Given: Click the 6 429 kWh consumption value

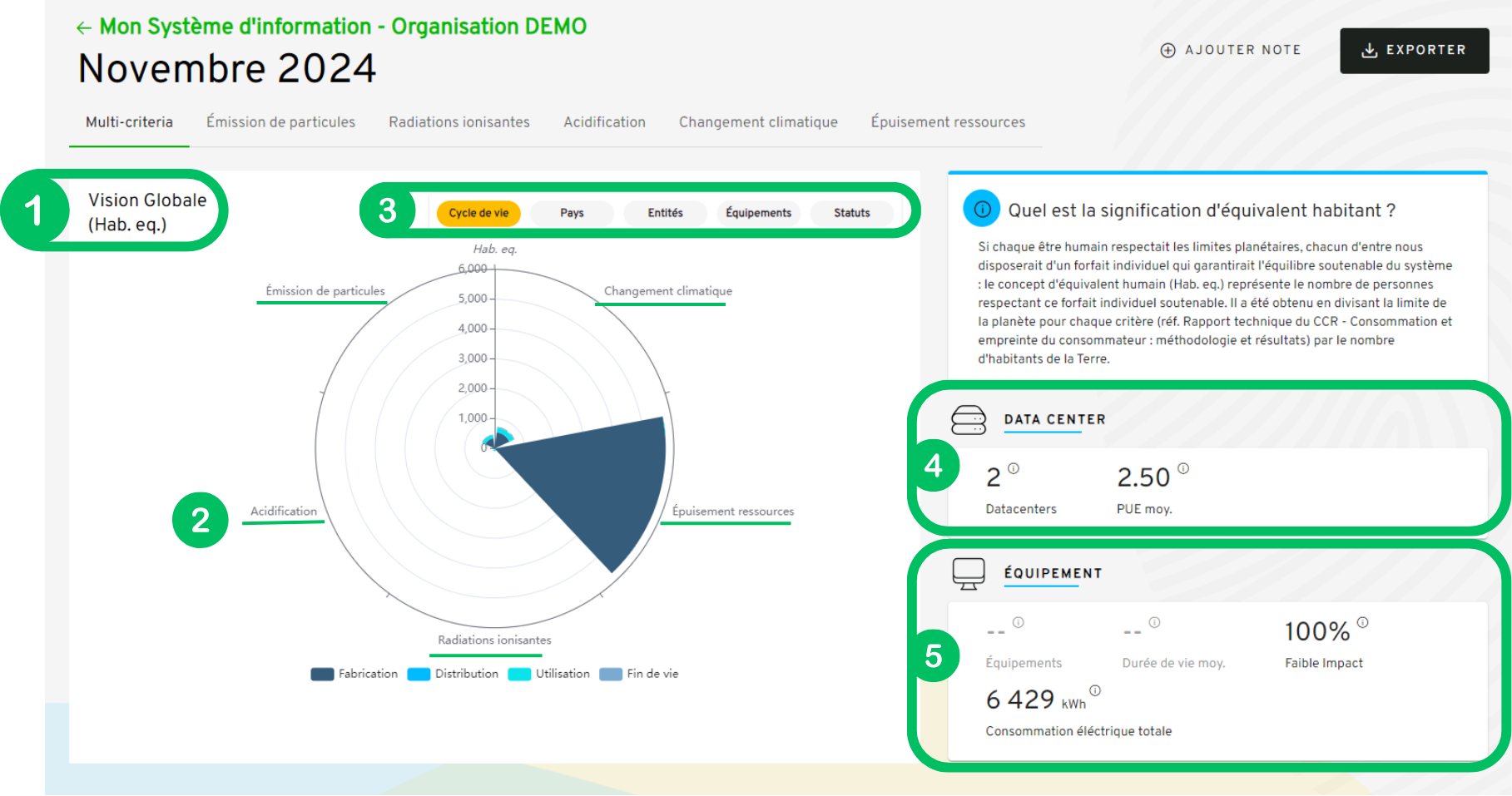Looking at the screenshot, I should 1036,700.
